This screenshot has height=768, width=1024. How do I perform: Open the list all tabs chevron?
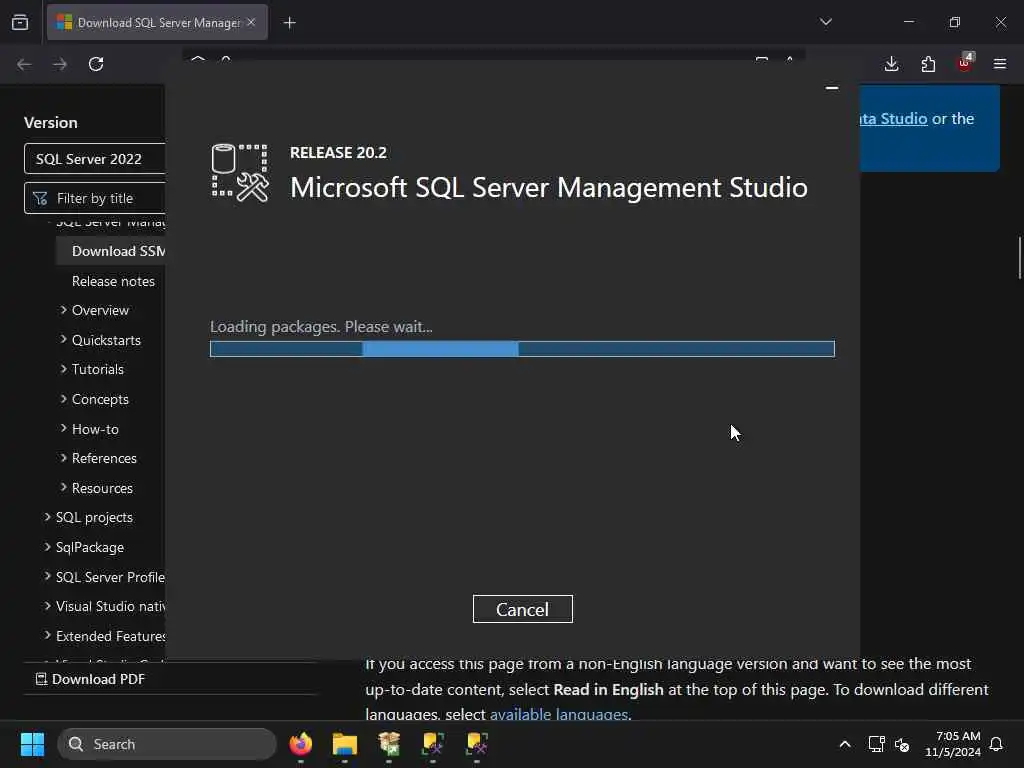point(825,22)
